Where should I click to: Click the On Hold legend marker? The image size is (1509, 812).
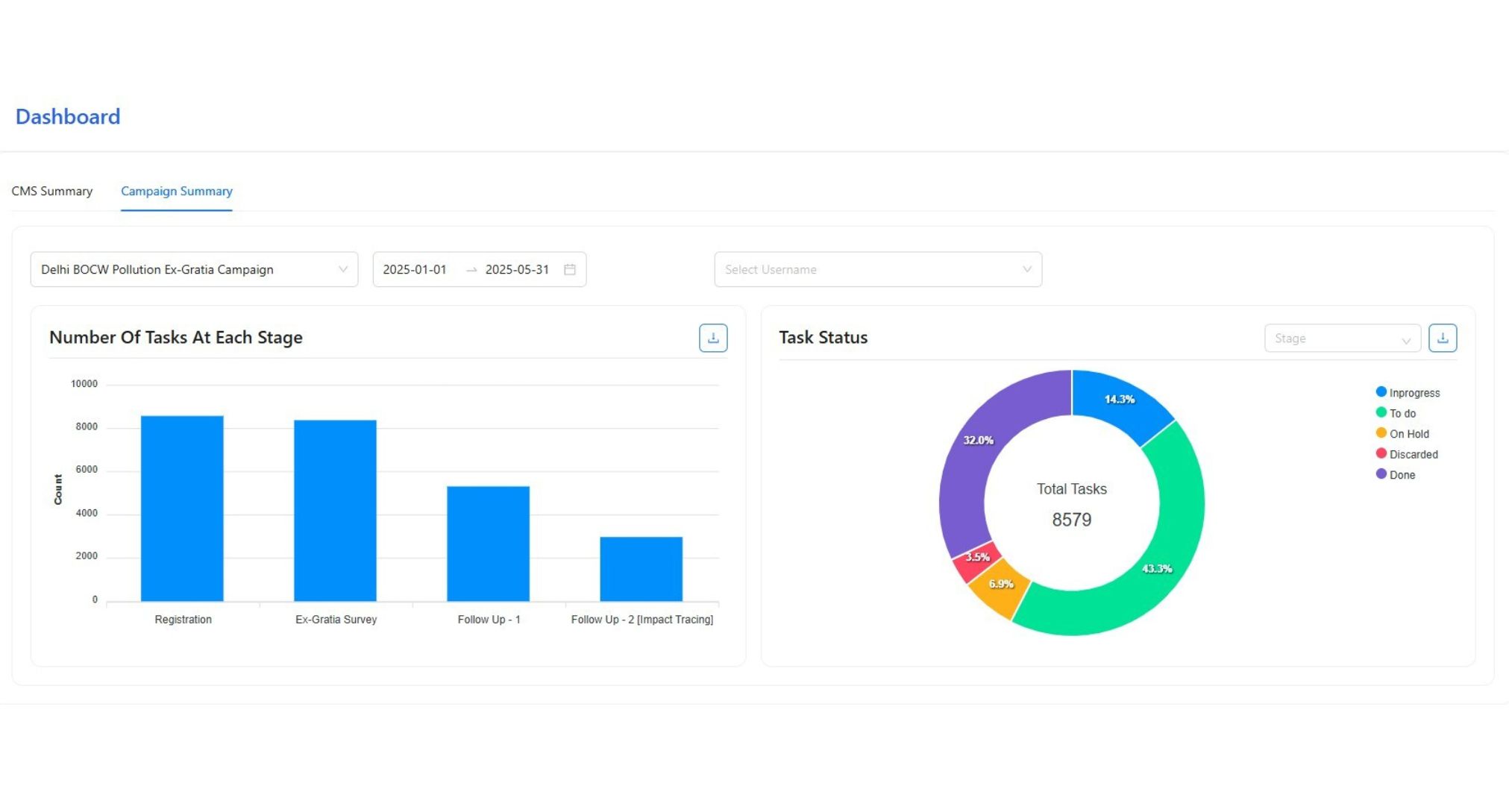(1381, 433)
